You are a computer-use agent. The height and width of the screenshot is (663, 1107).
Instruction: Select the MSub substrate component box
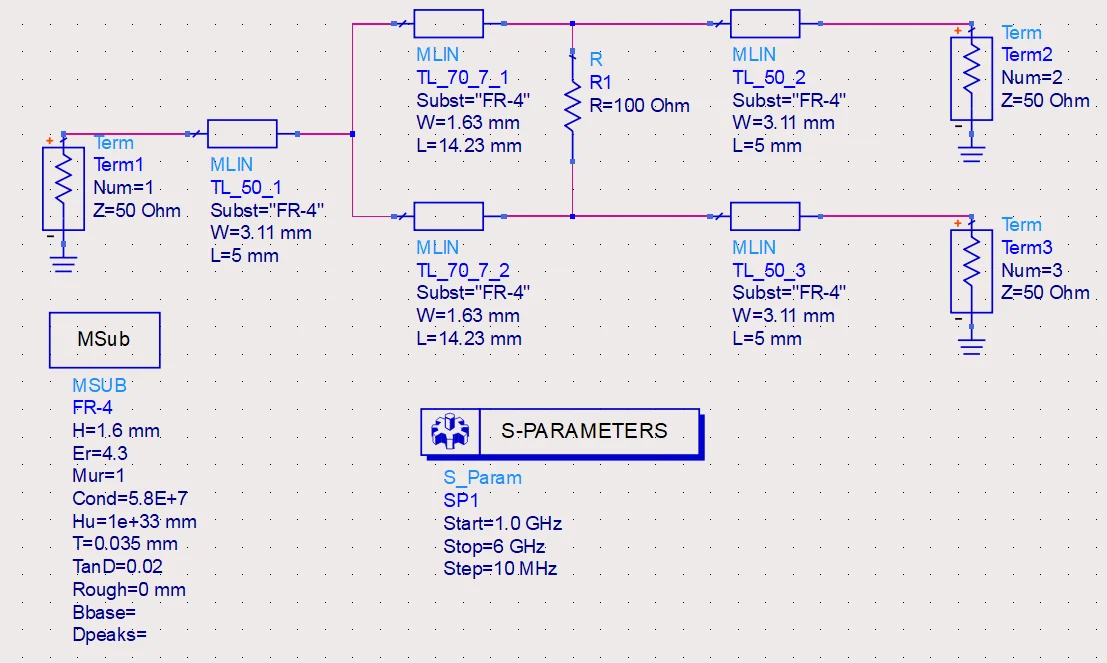[104, 340]
